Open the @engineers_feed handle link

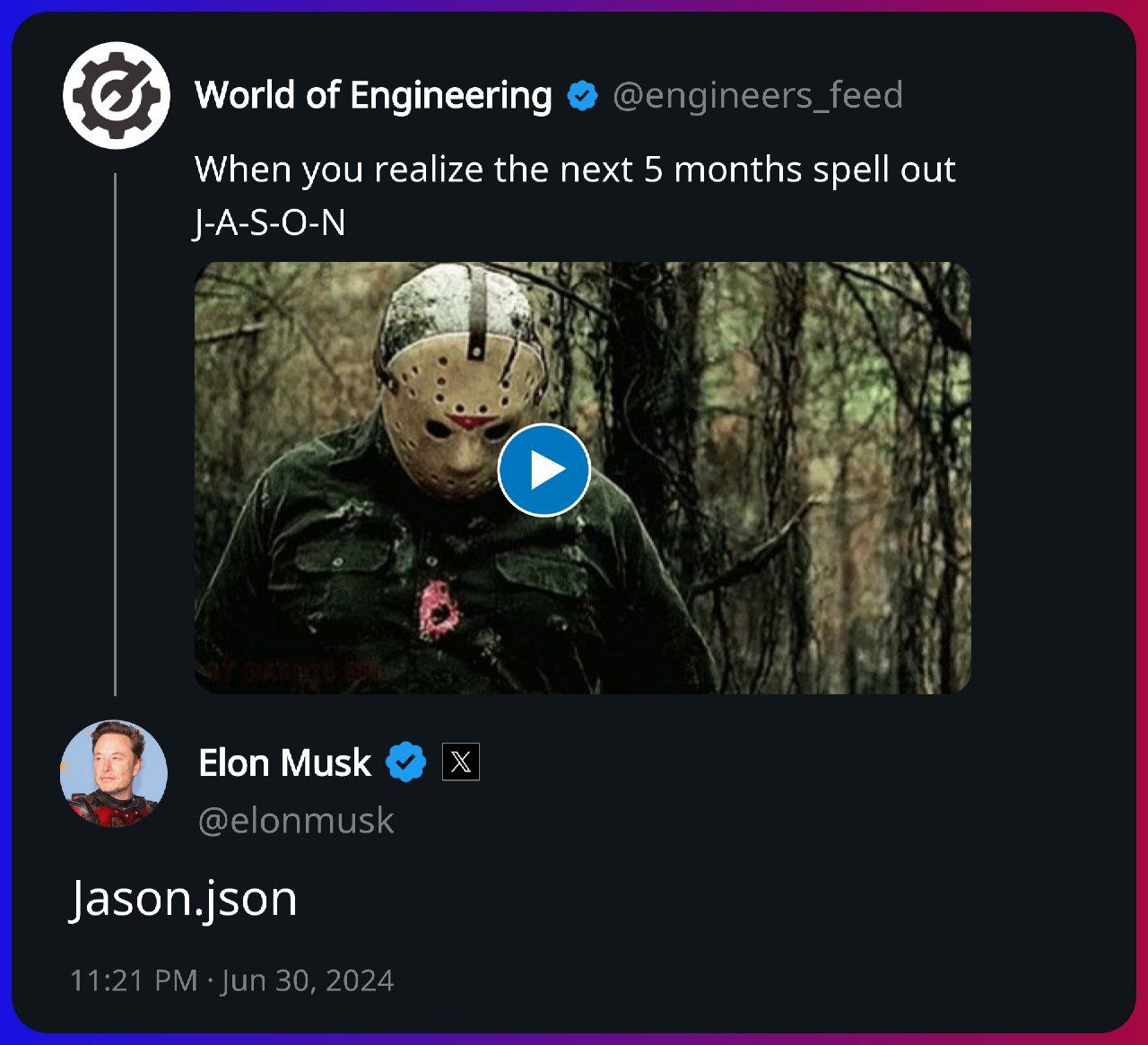[758, 95]
